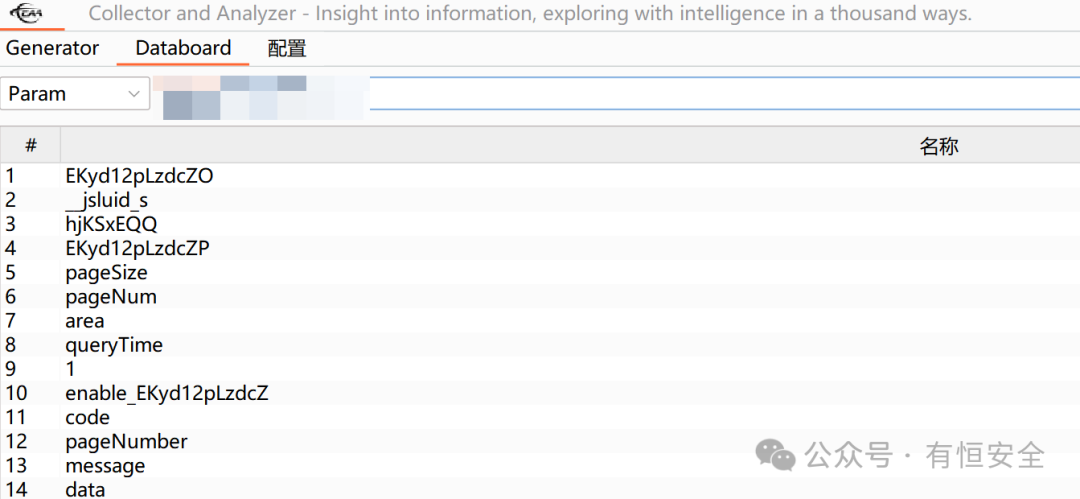Click the dropdown arrow beside Param
Screen dimensions: 1080x499
pos(135,94)
